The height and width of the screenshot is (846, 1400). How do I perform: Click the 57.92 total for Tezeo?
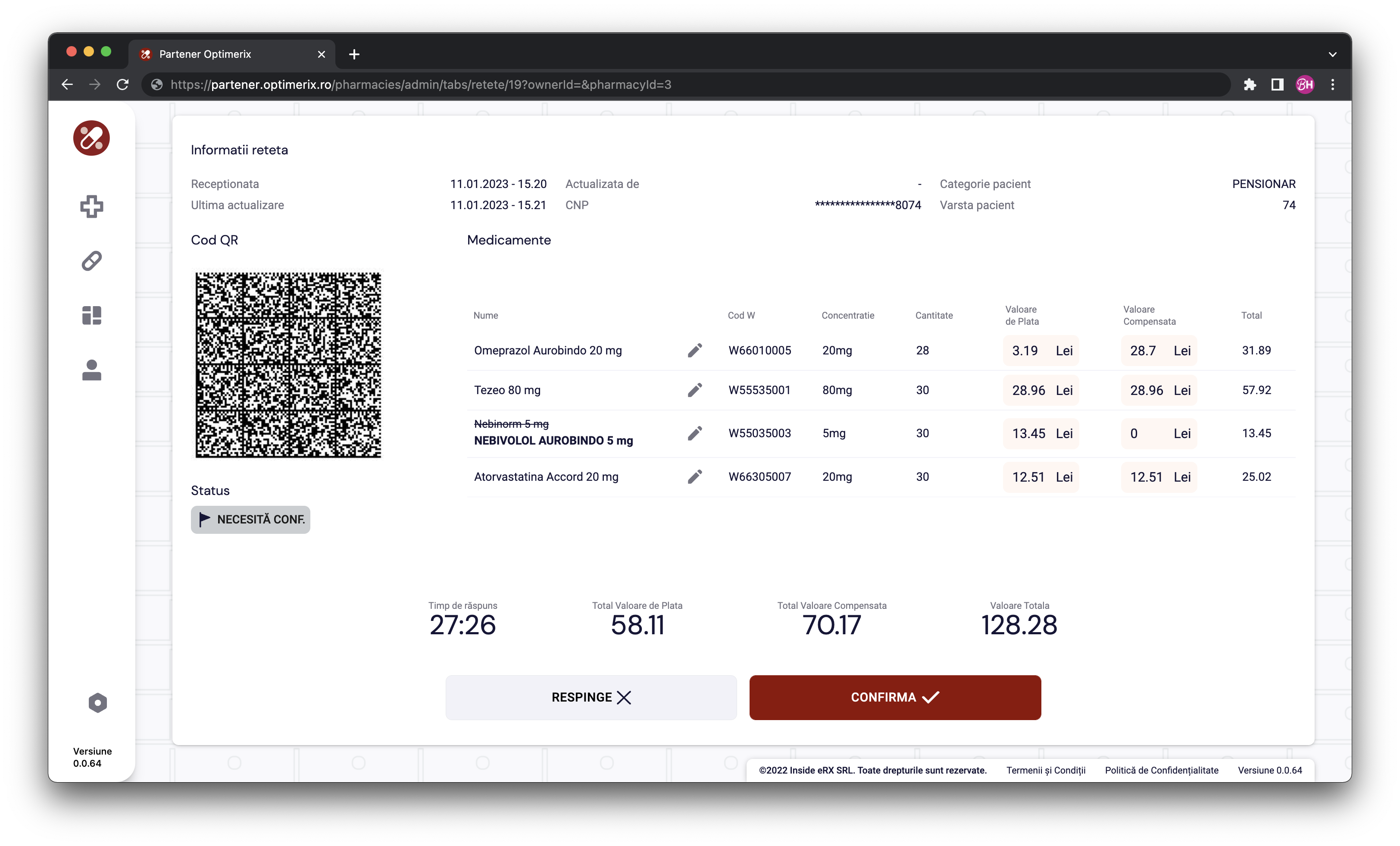point(1256,390)
